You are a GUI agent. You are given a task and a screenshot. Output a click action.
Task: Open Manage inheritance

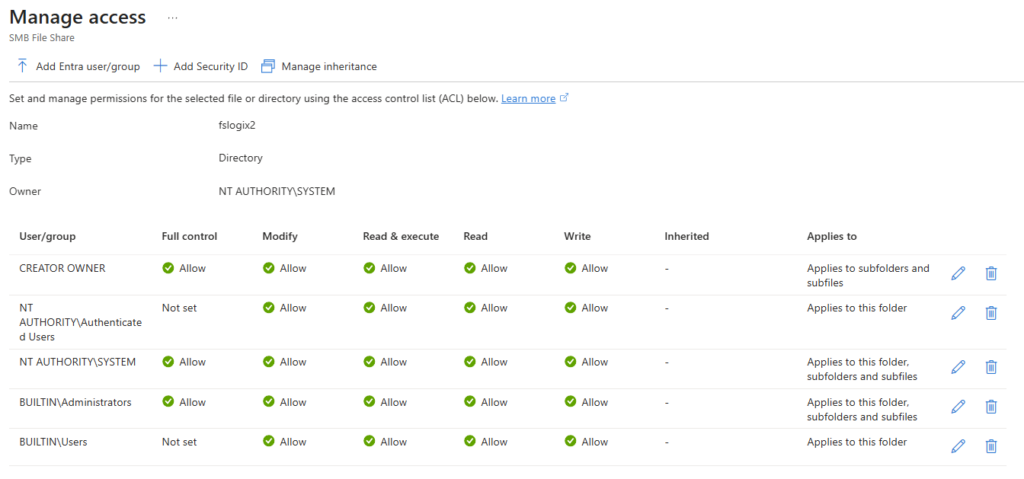point(319,66)
